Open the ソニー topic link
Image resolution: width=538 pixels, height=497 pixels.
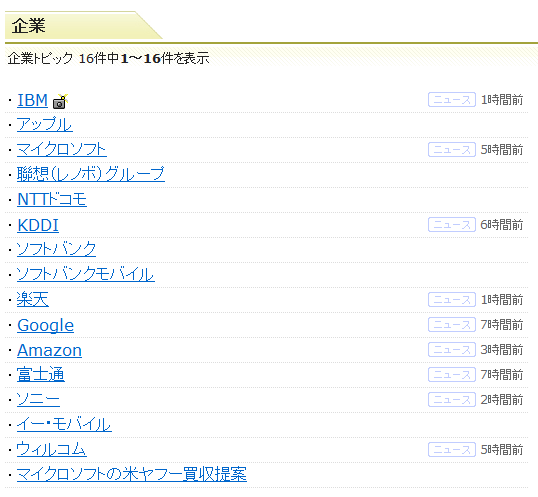(38, 400)
